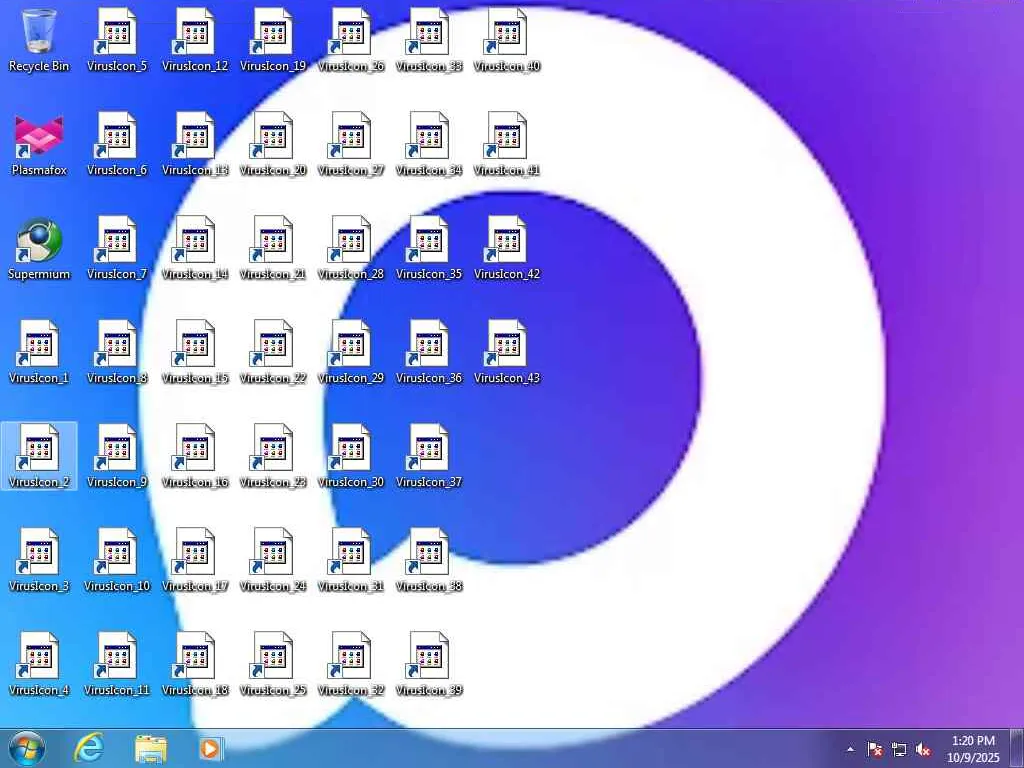Select the Recycle Bin desktop icon
Viewport: 1024px width, 768px height.
pos(39,40)
